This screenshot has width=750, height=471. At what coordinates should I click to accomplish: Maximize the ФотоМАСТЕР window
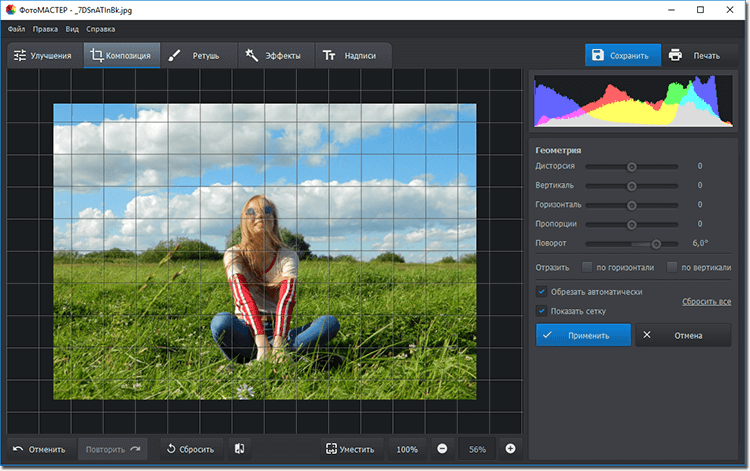(700, 10)
